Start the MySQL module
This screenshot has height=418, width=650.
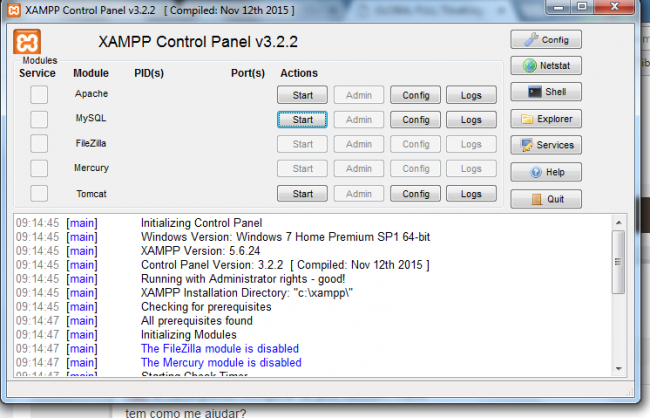point(302,119)
